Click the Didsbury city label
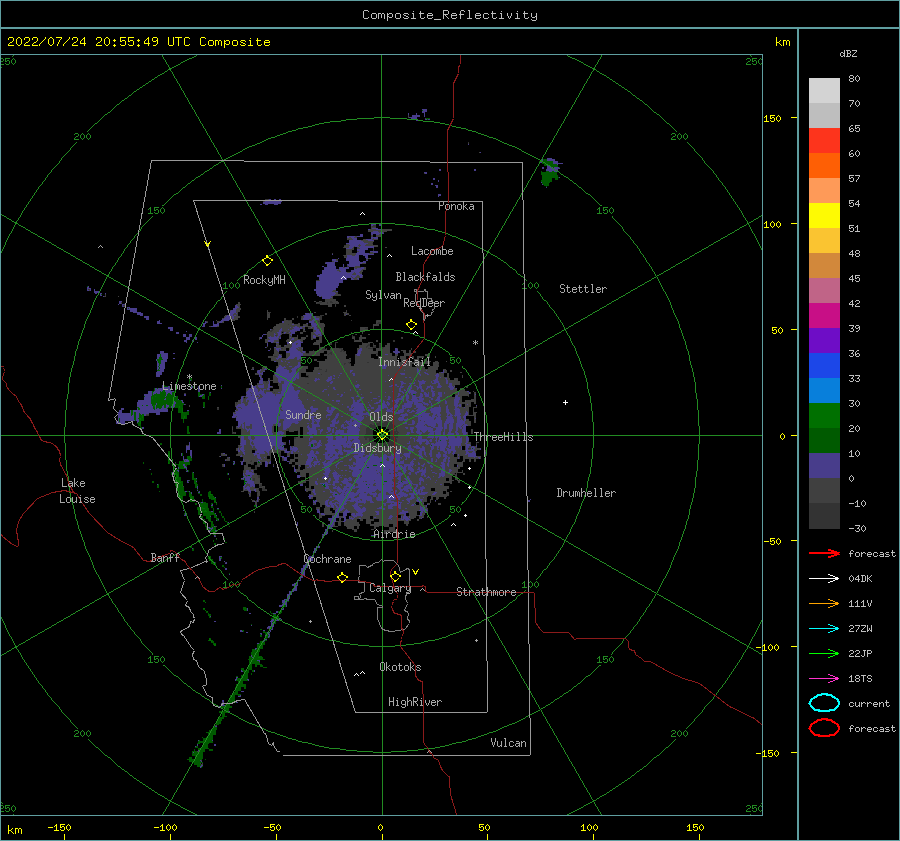This screenshot has height=841, width=900. [x=377, y=448]
